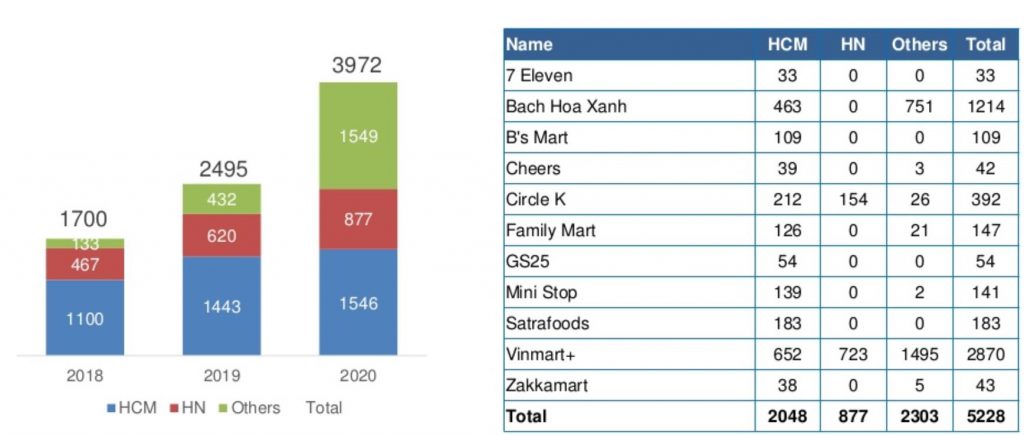Select the Total legend label
This screenshot has height=435, width=1024.
tap(323, 408)
